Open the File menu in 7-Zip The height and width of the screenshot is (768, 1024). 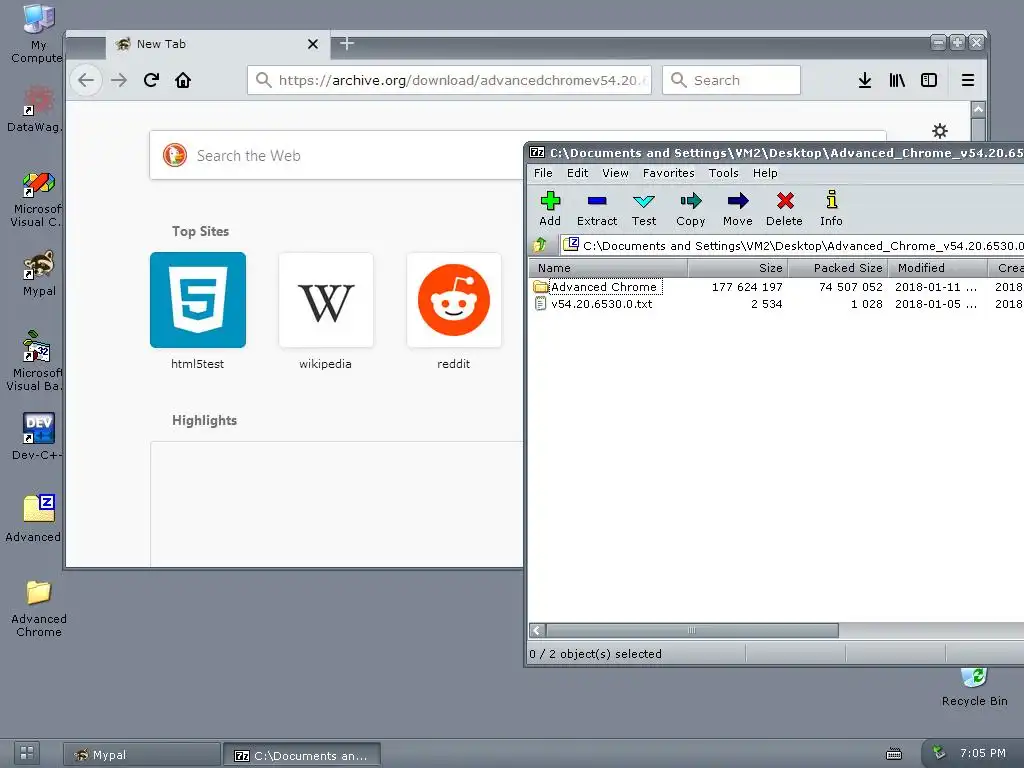click(x=543, y=173)
